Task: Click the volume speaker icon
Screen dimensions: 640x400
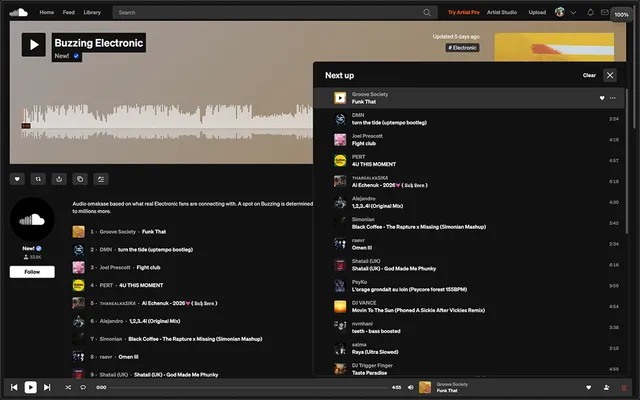Action: coord(411,387)
